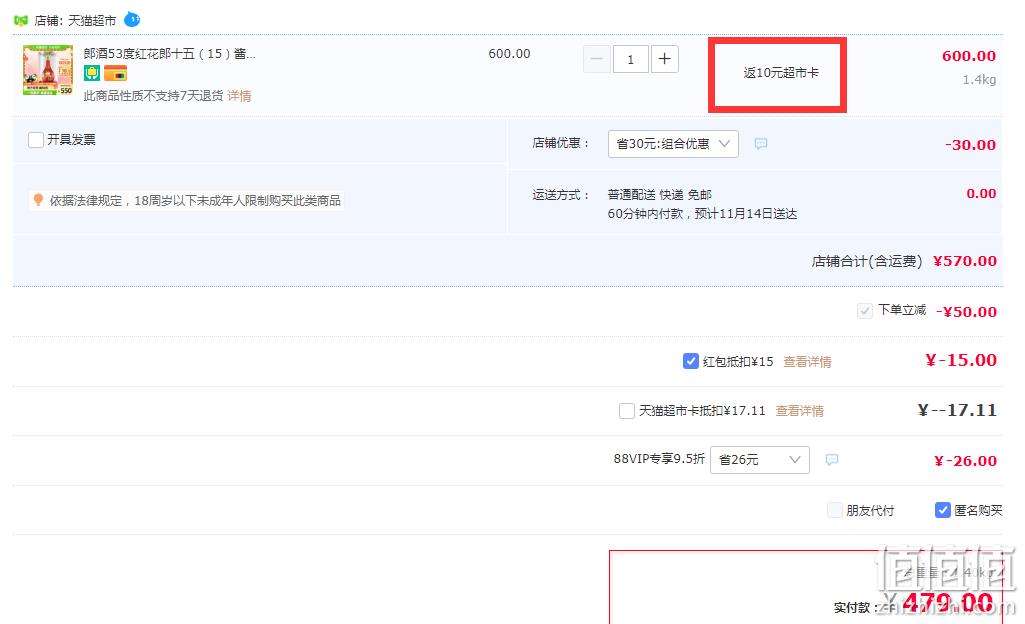Image resolution: width=1025 pixels, height=624 pixels.
Task: Open 查看详情 for red envelope deduction
Action: pyautogui.click(x=807, y=362)
